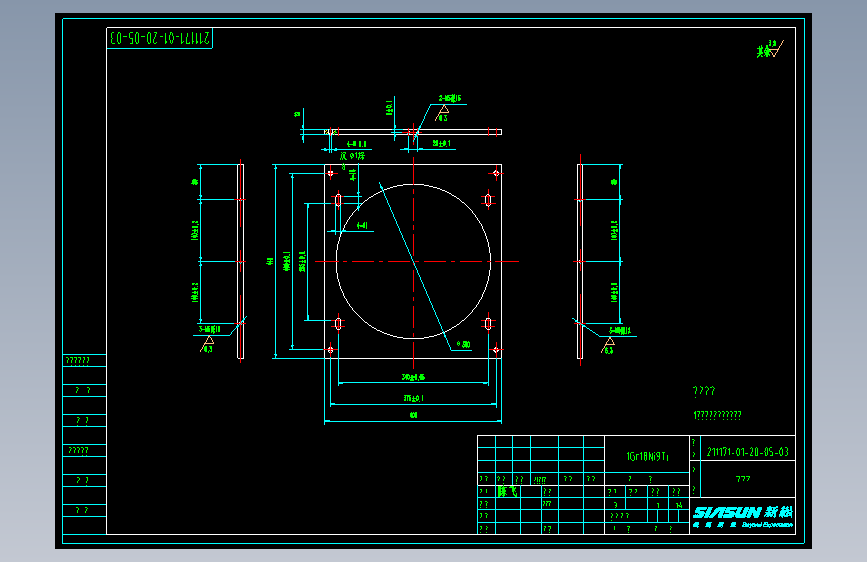Select the 1Gr18Ni9Ti material text

click(647, 456)
